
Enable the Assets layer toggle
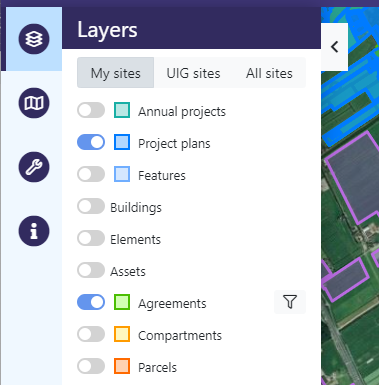point(91,270)
